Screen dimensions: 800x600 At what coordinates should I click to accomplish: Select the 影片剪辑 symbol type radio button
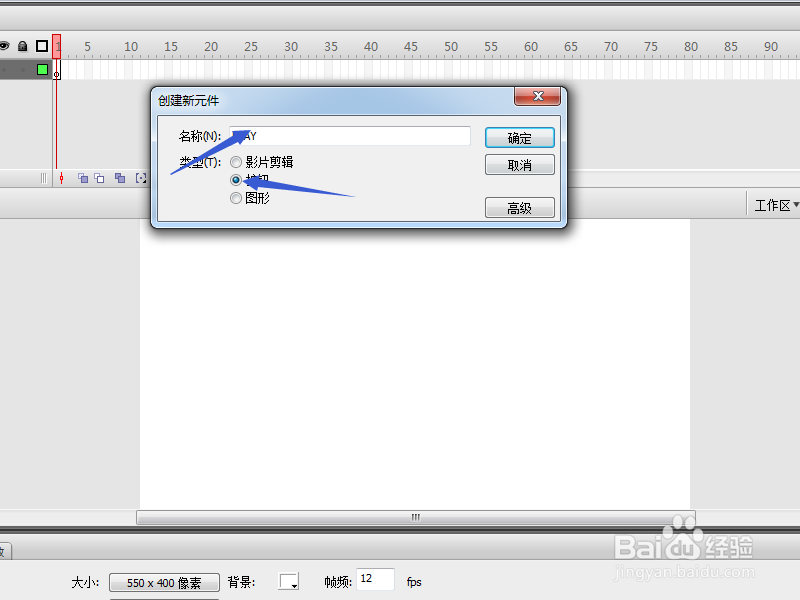[x=236, y=162]
